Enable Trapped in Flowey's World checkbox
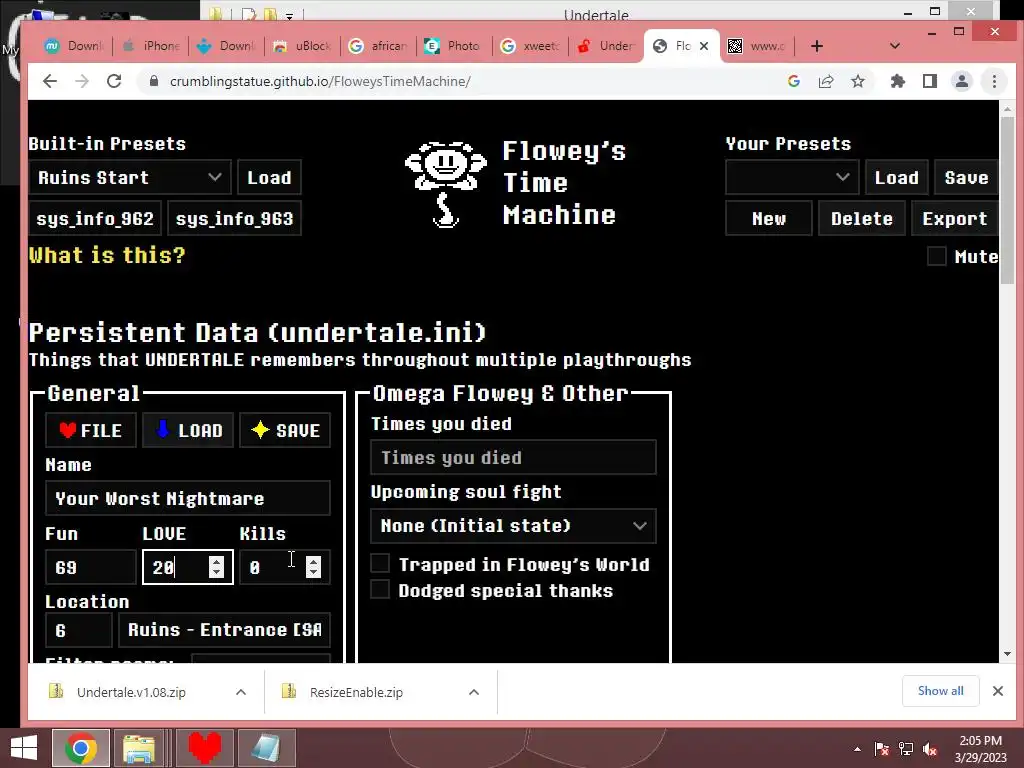The height and width of the screenshot is (768, 1024). point(380,563)
